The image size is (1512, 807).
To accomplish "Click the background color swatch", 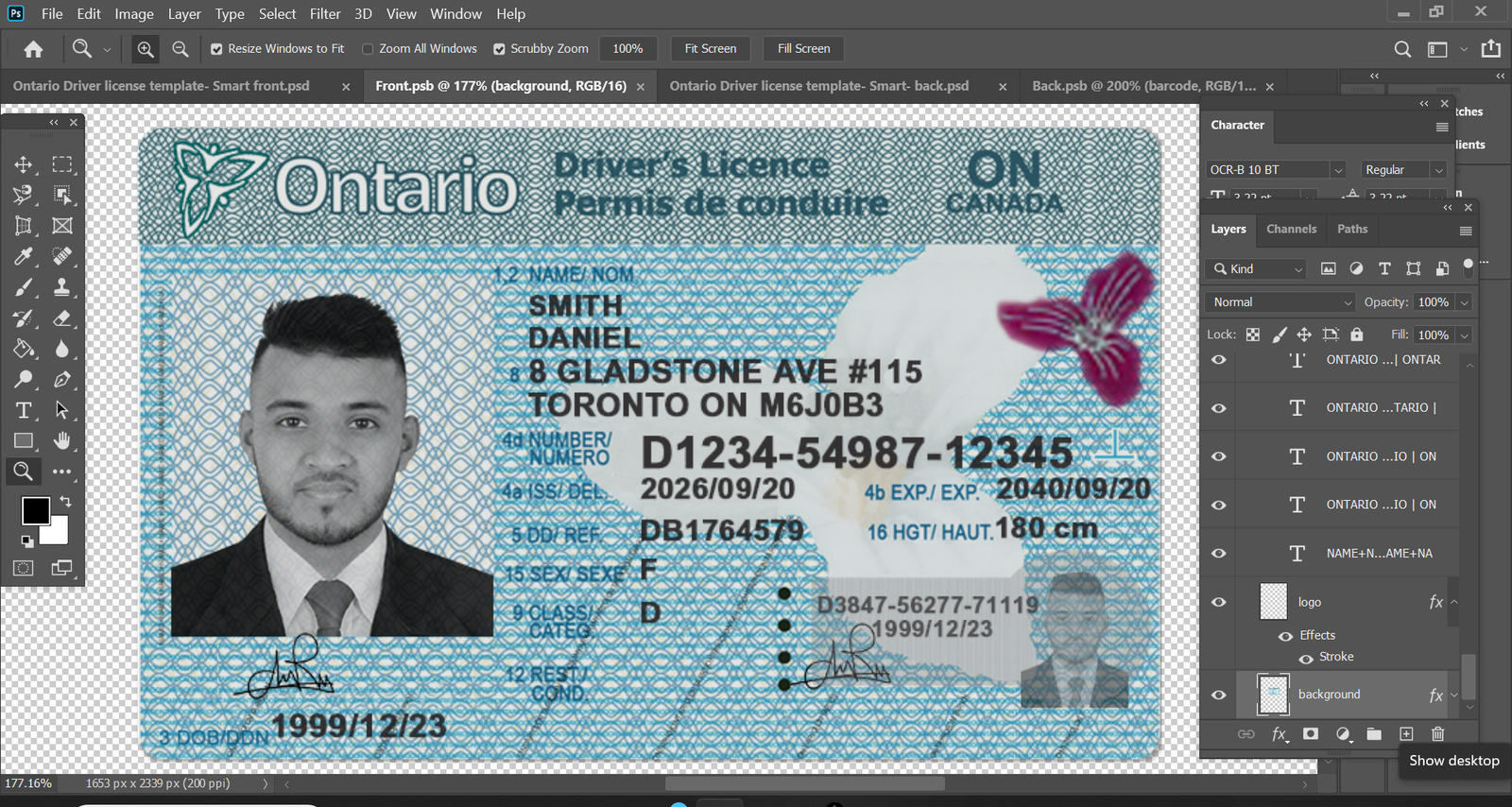I will [x=58, y=533].
